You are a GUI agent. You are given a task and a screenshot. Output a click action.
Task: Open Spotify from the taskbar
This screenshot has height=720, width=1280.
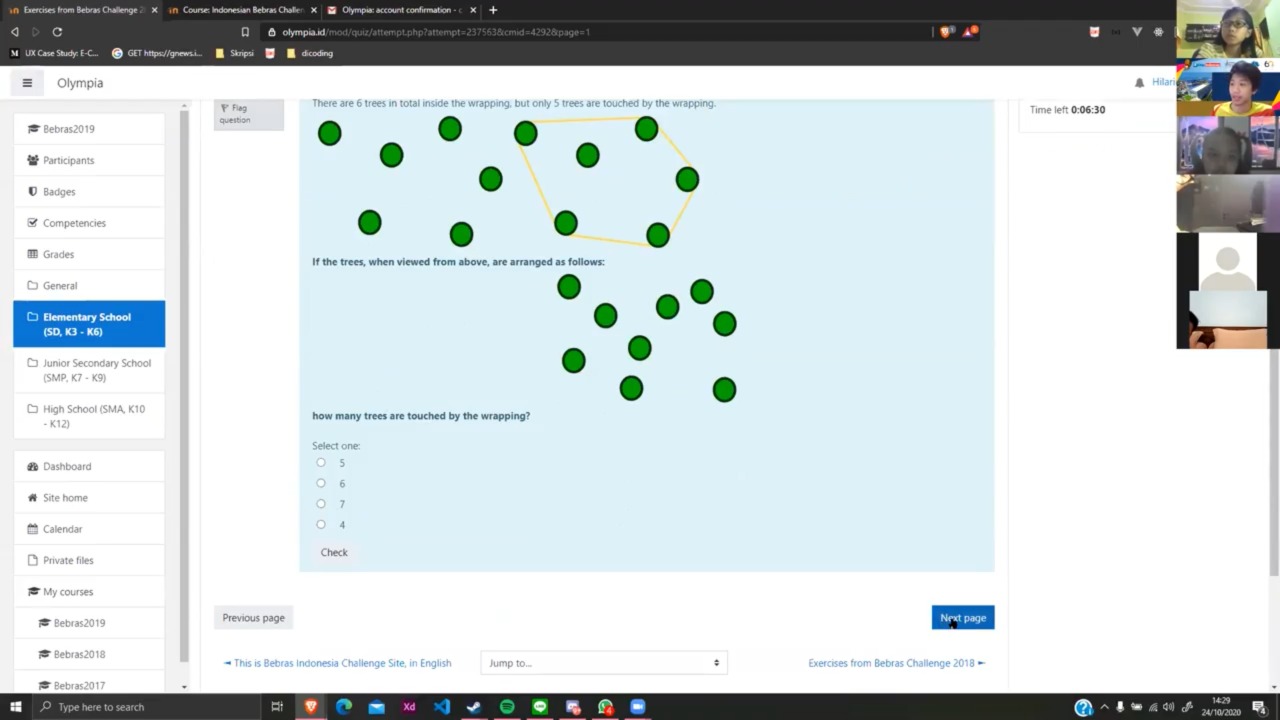click(507, 707)
